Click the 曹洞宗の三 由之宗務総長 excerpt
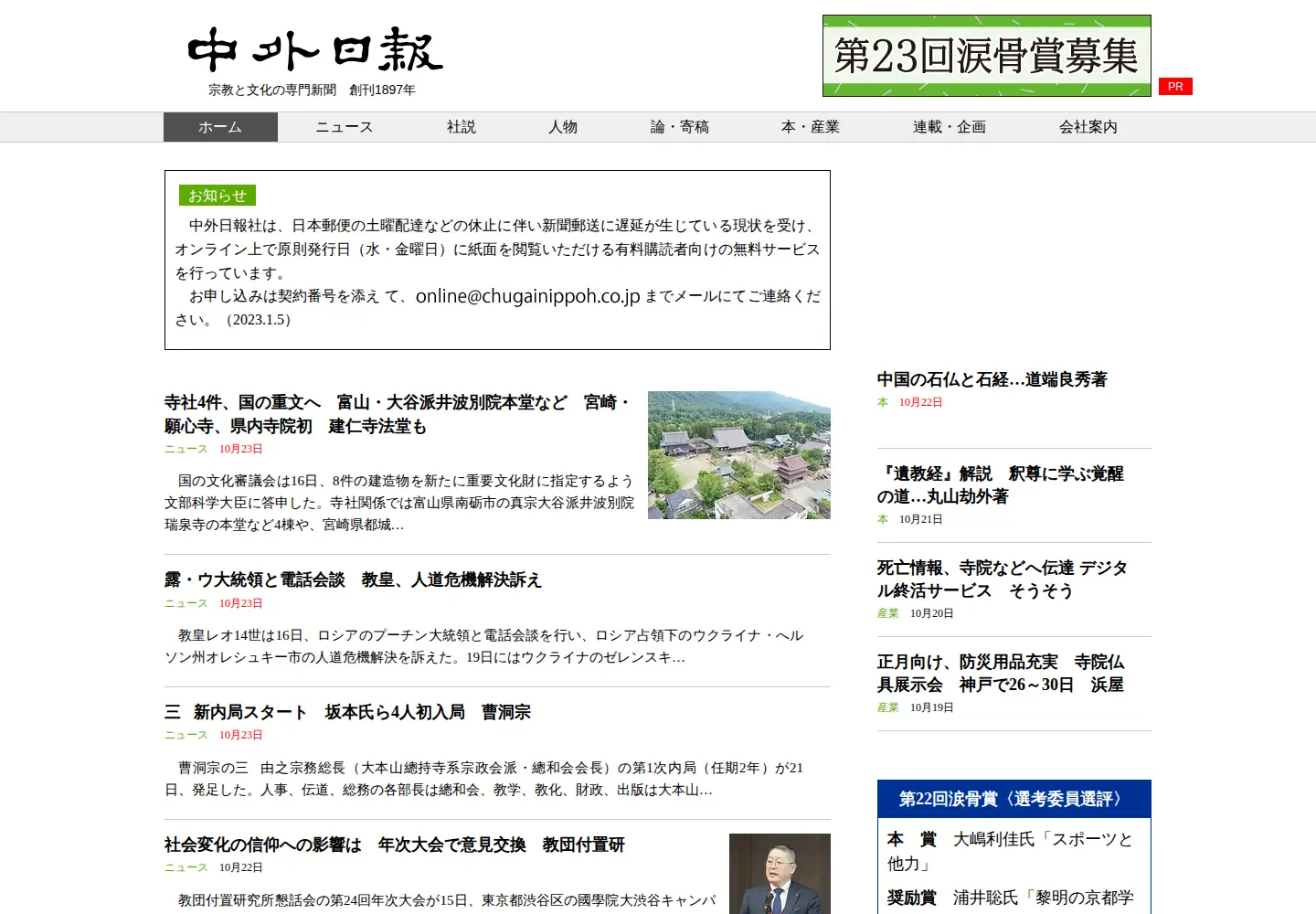The image size is (1316, 914). [484, 779]
